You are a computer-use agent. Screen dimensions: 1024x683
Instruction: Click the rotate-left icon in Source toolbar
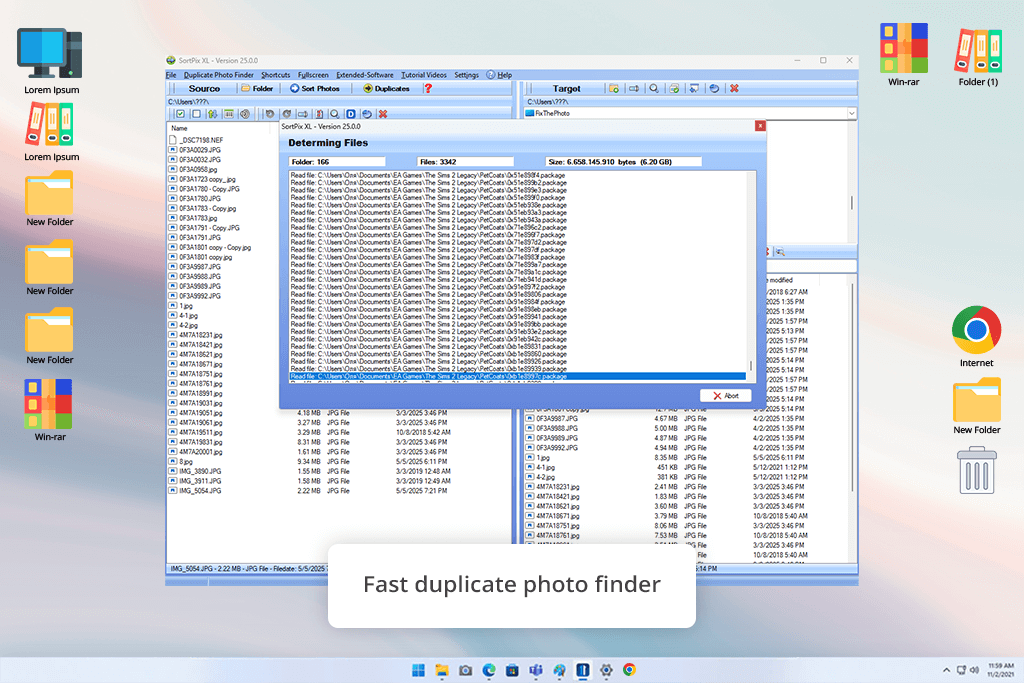click(270, 114)
